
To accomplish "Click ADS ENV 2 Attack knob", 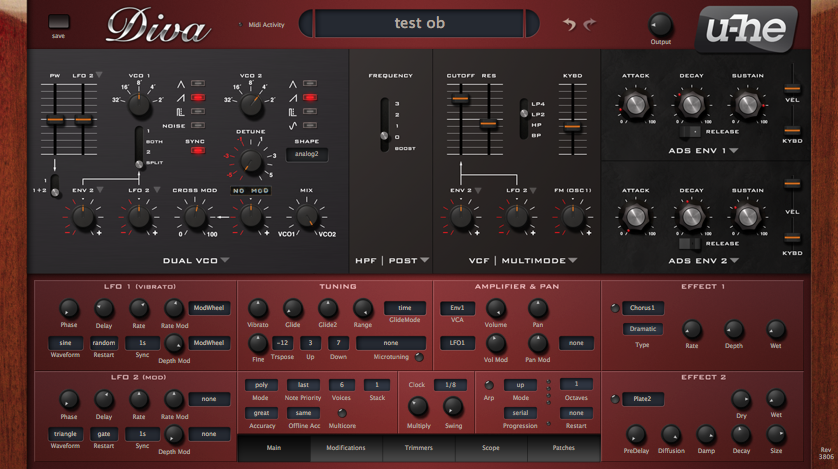I will coord(635,216).
